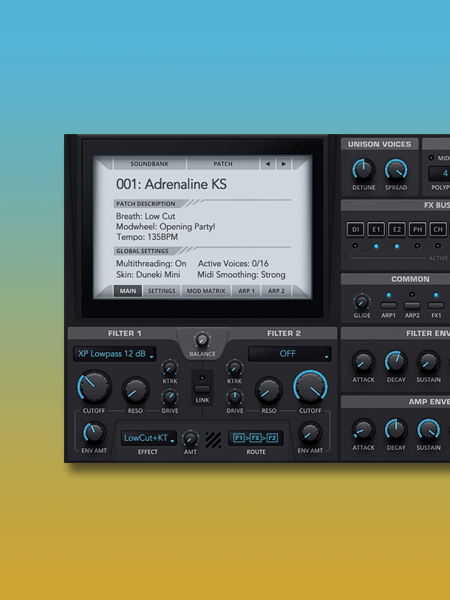Switch to the MAIN display tab

tap(128, 291)
